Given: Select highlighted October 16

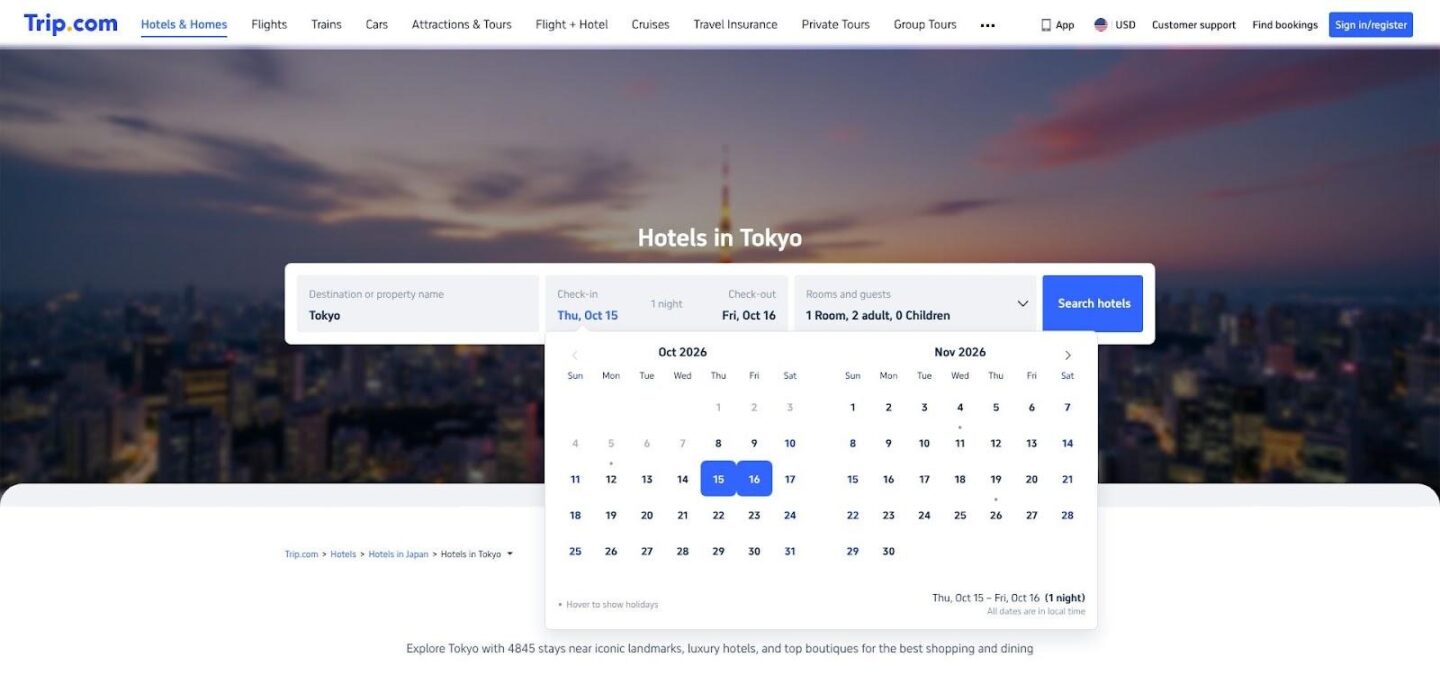Looking at the screenshot, I should click(754, 480).
